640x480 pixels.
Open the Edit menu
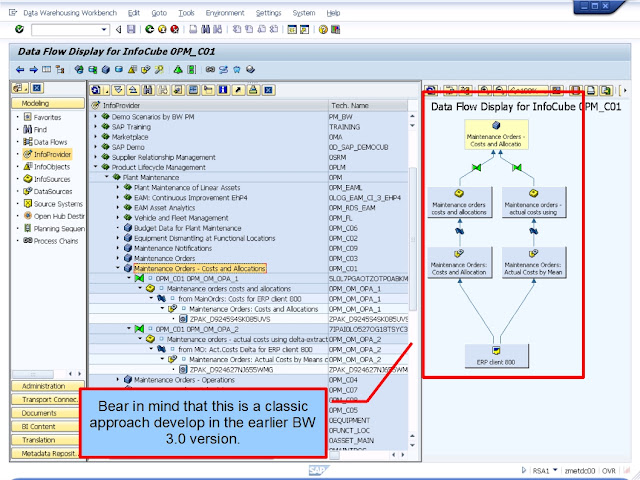[x=133, y=13]
